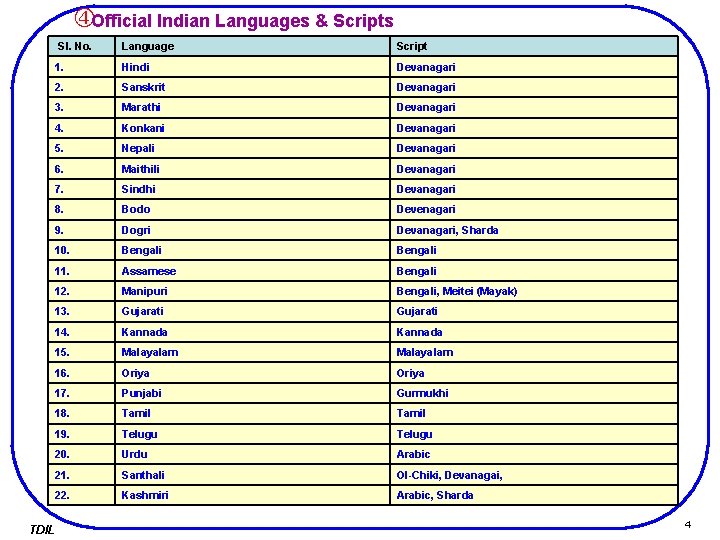Click the "Manipuri" language cell
The height and width of the screenshot is (540, 720).
coord(252,291)
